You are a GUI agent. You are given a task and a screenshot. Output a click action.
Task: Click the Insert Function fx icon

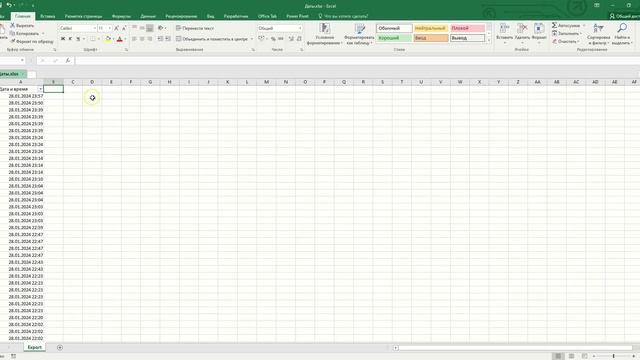[x=68, y=60]
